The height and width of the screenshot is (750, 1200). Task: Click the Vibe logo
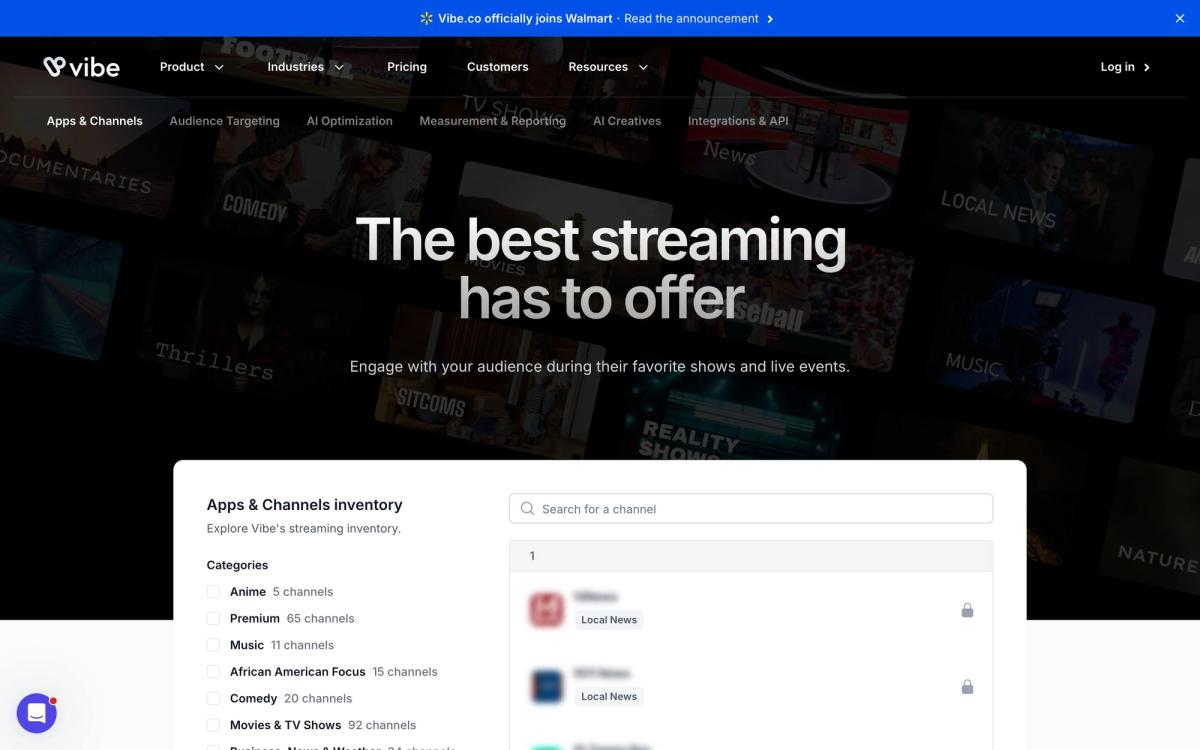pos(82,67)
